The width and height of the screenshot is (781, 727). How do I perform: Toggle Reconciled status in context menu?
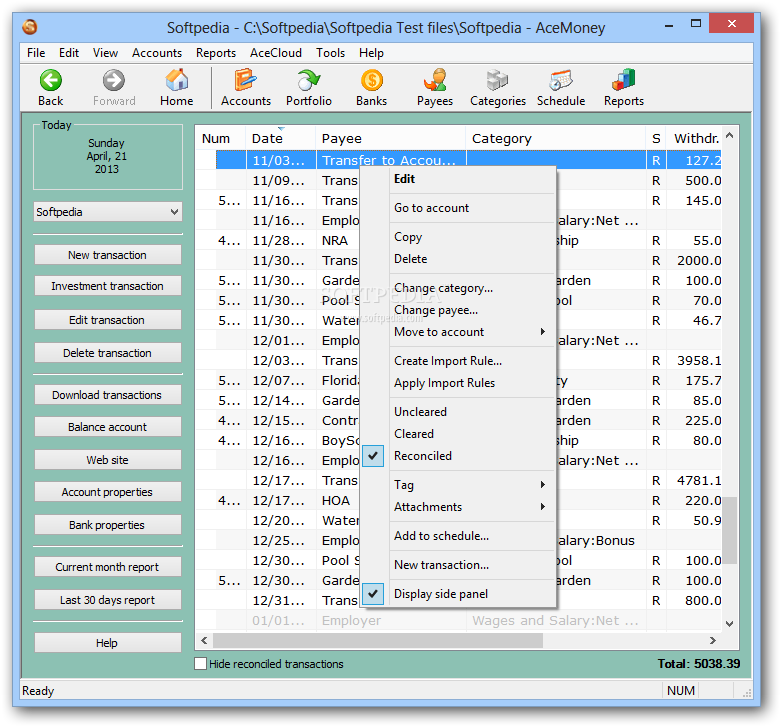457,456
